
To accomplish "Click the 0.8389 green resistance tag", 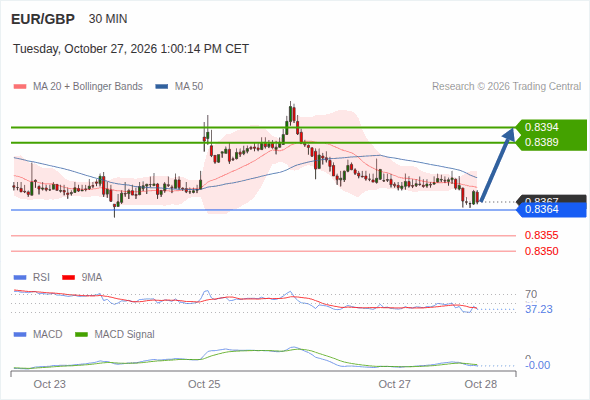I will (552, 143).
